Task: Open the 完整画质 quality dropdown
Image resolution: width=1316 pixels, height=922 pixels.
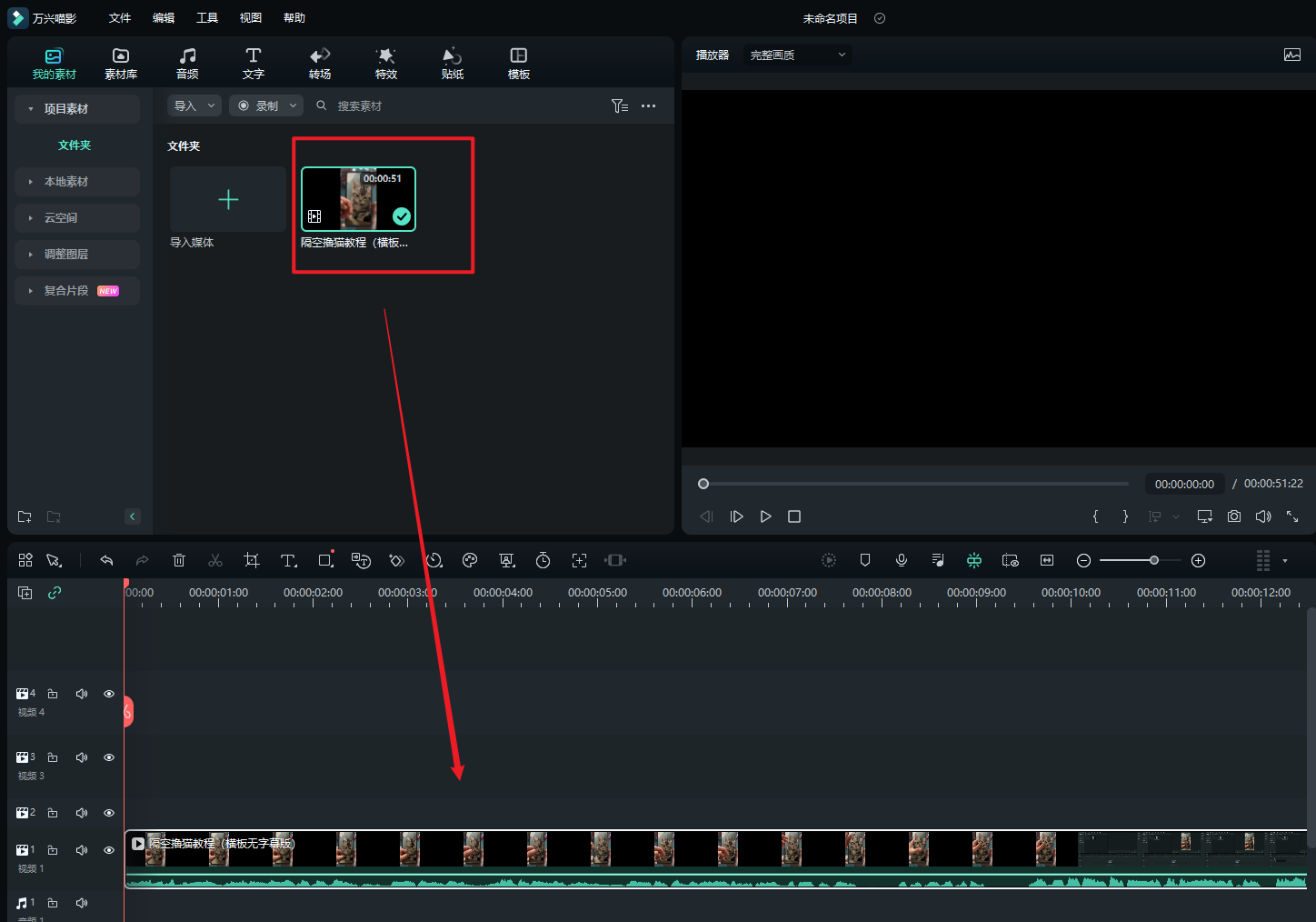Action: (797, 55)
